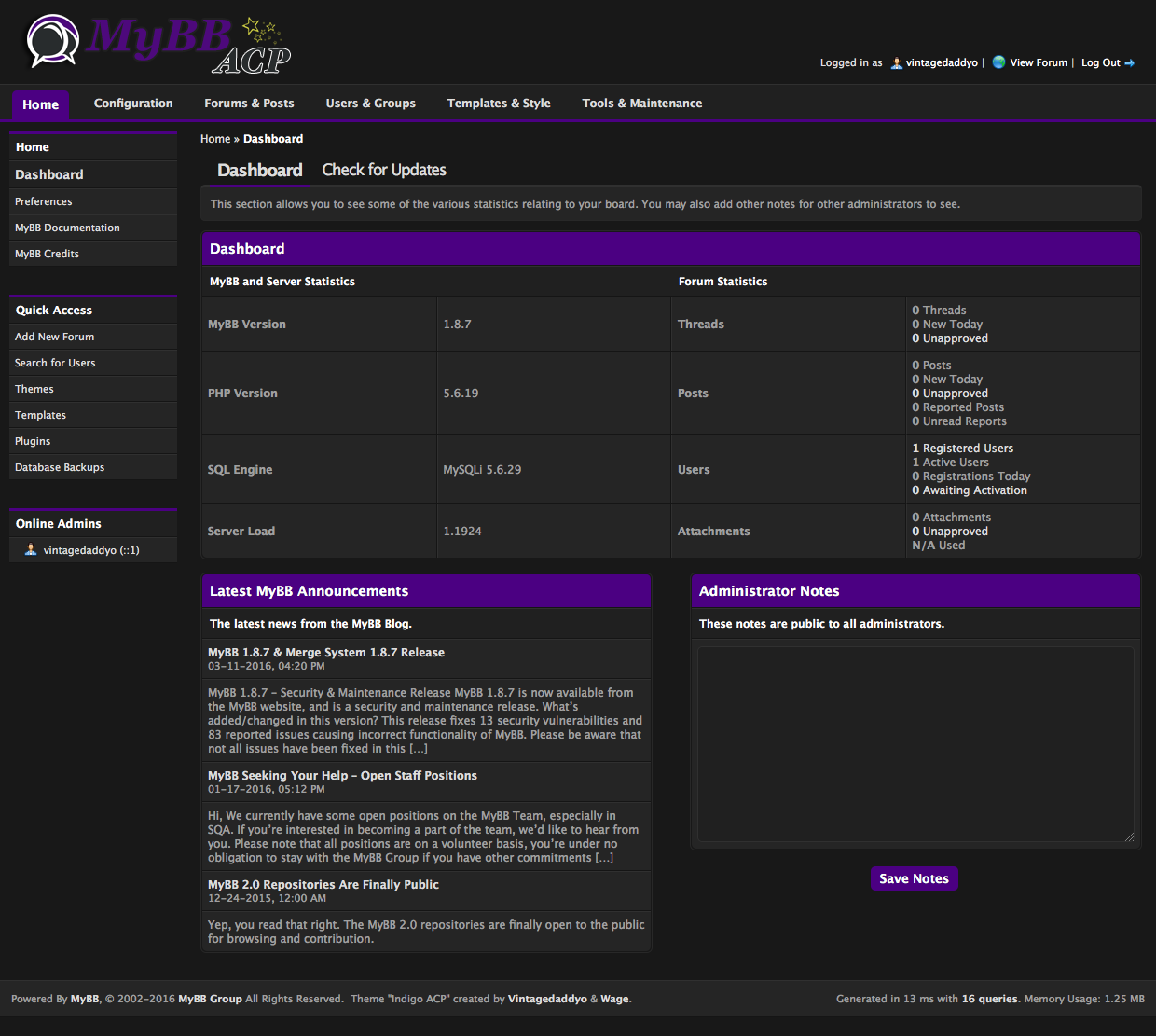Click inside the Administrator Notes text area

point(915,744)
